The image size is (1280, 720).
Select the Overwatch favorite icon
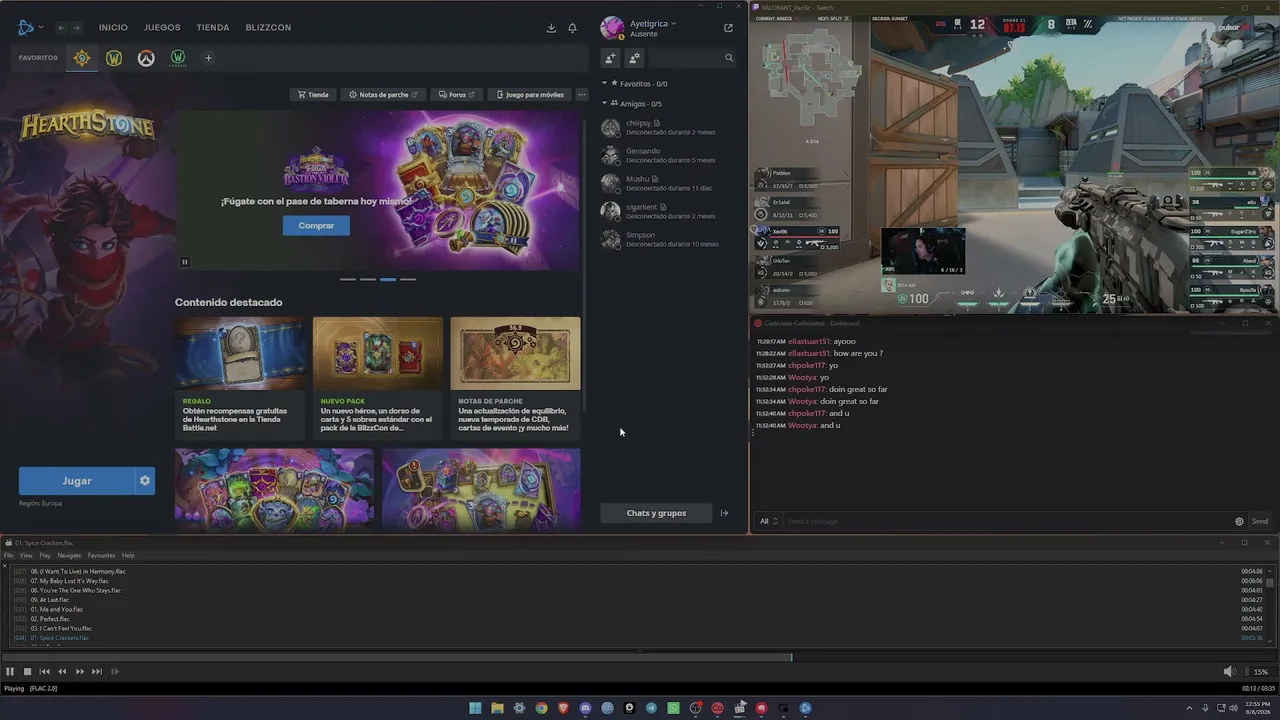(146, 58)
